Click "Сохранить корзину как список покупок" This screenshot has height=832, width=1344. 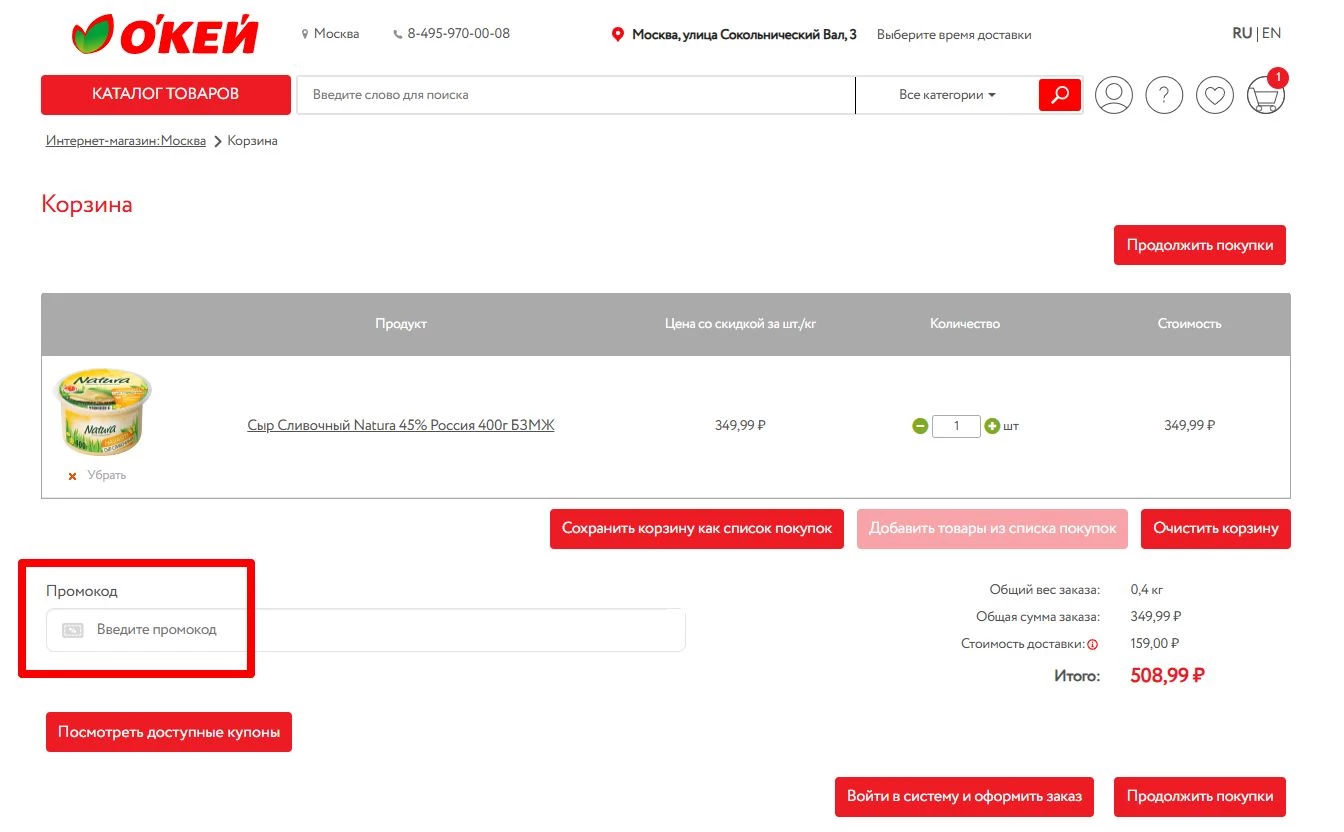point(697,529)
